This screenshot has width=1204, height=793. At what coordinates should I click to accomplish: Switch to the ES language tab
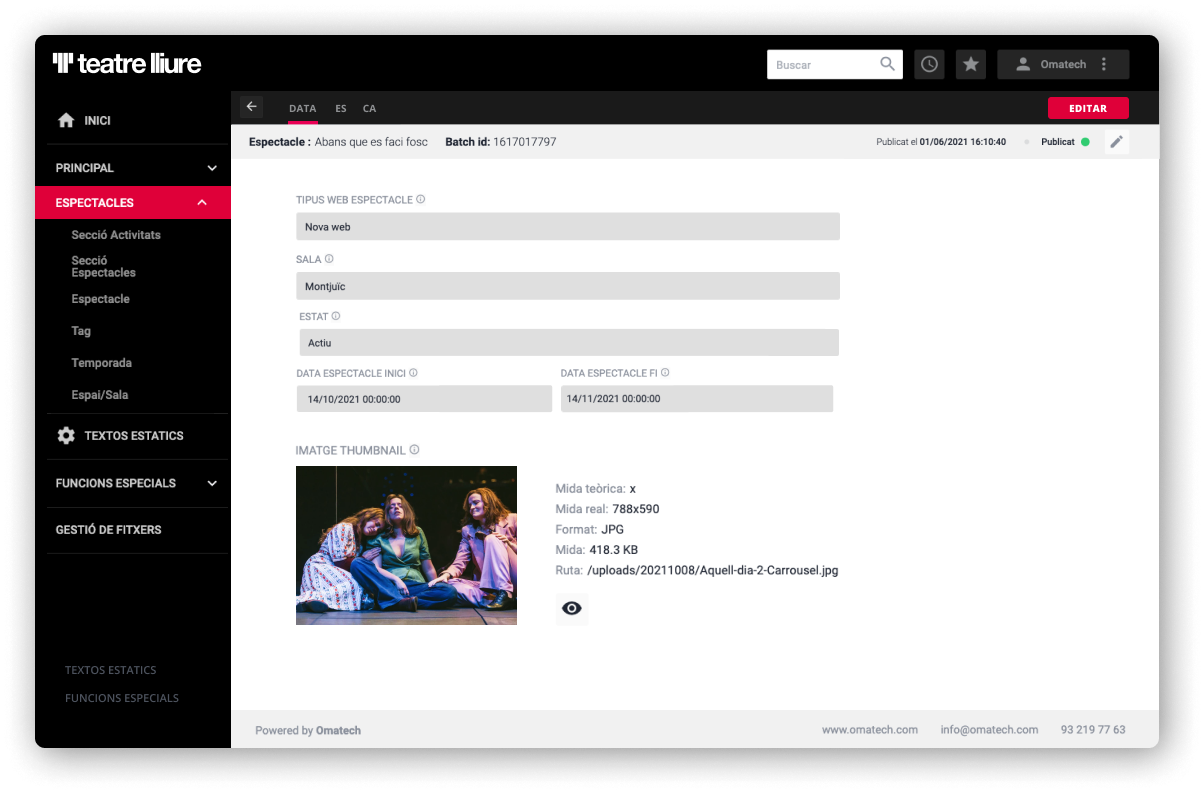[x=341, y=108]
